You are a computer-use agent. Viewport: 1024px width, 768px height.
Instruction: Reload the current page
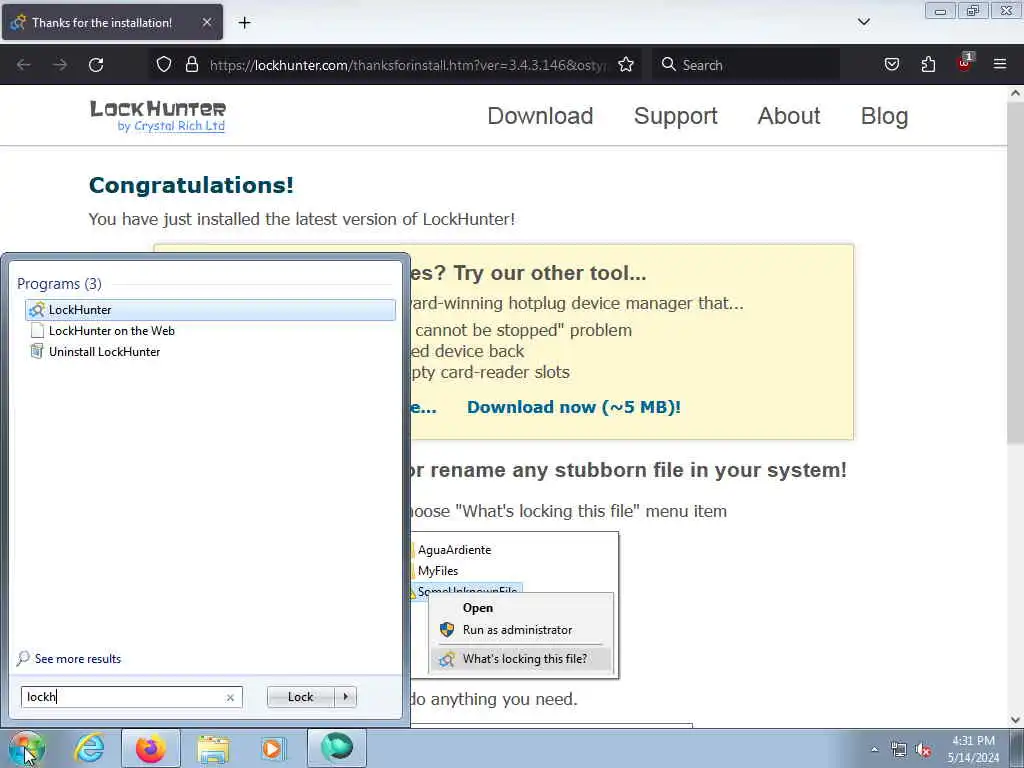click(x=96, y=65)
